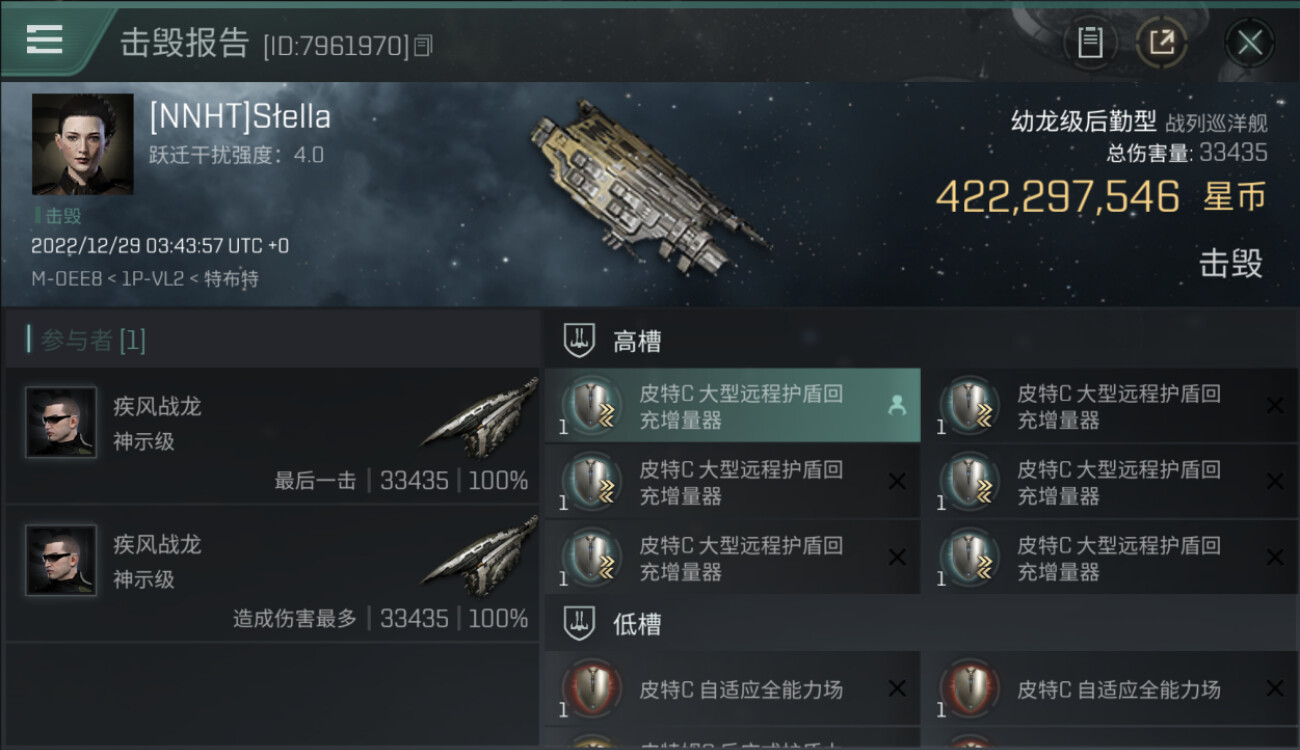The height and width of the screenshot is (750, 1300).
Task: Open the final blow pilot portrait
Action: point(61,422)
